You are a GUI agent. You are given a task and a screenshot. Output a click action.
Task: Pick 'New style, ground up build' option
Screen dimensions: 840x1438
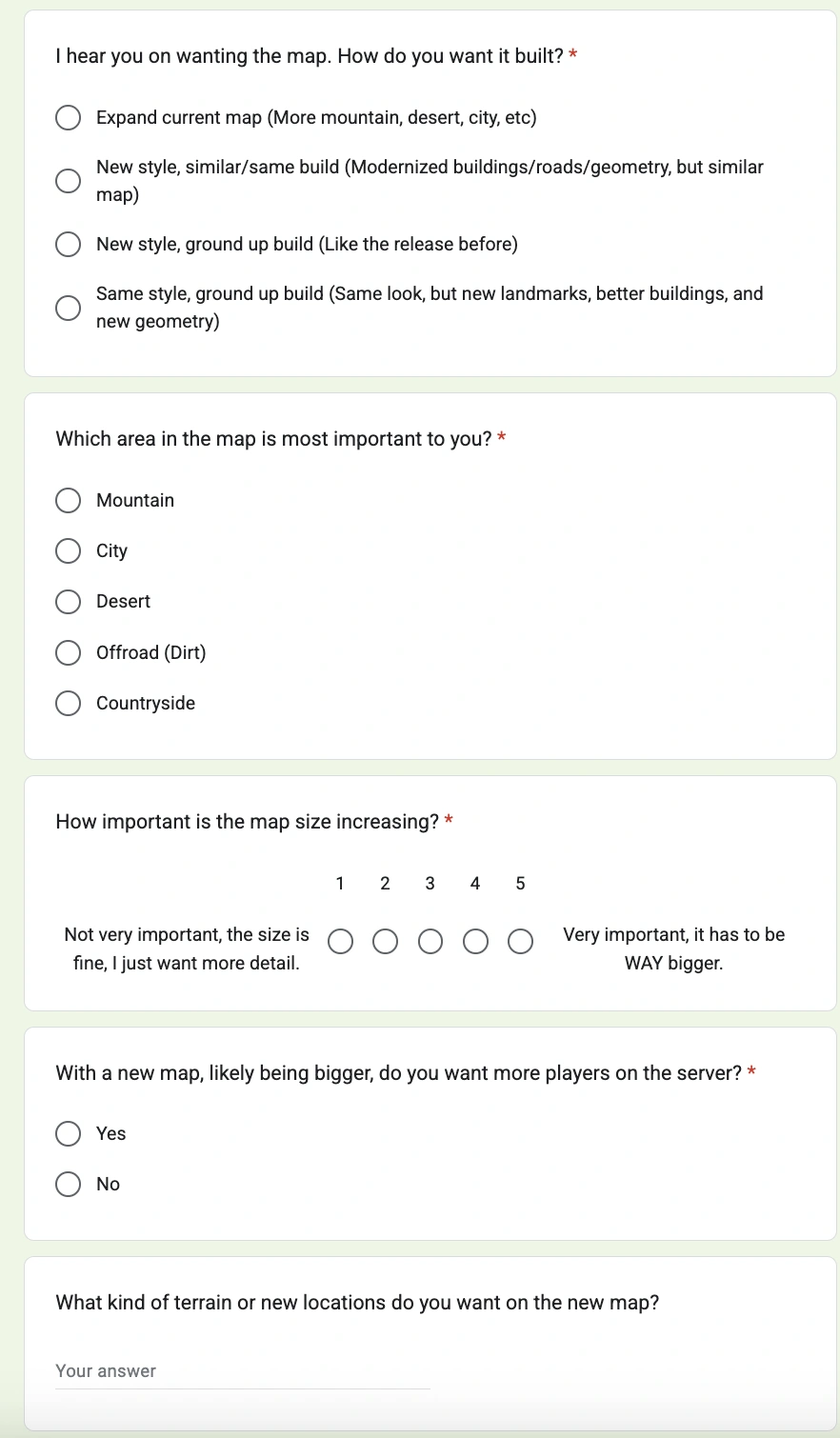pos(69,245)
